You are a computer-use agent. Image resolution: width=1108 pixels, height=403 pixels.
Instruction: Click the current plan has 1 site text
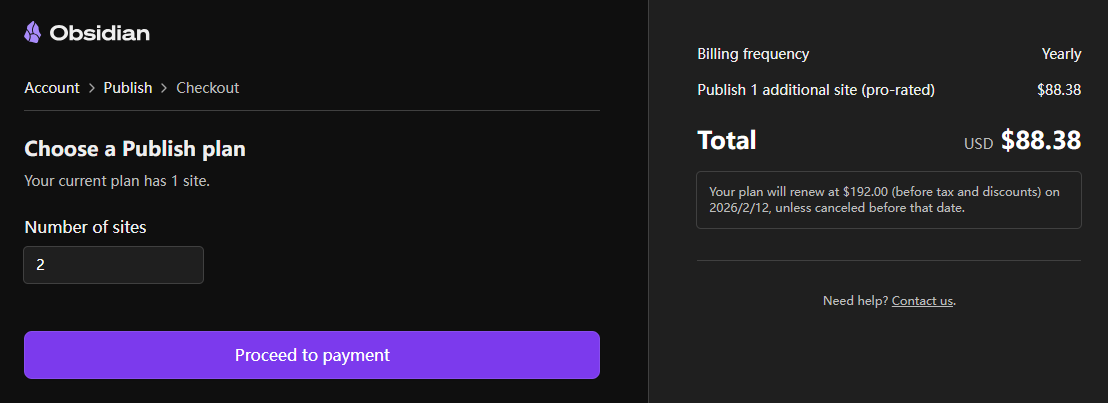pos(117,181)
